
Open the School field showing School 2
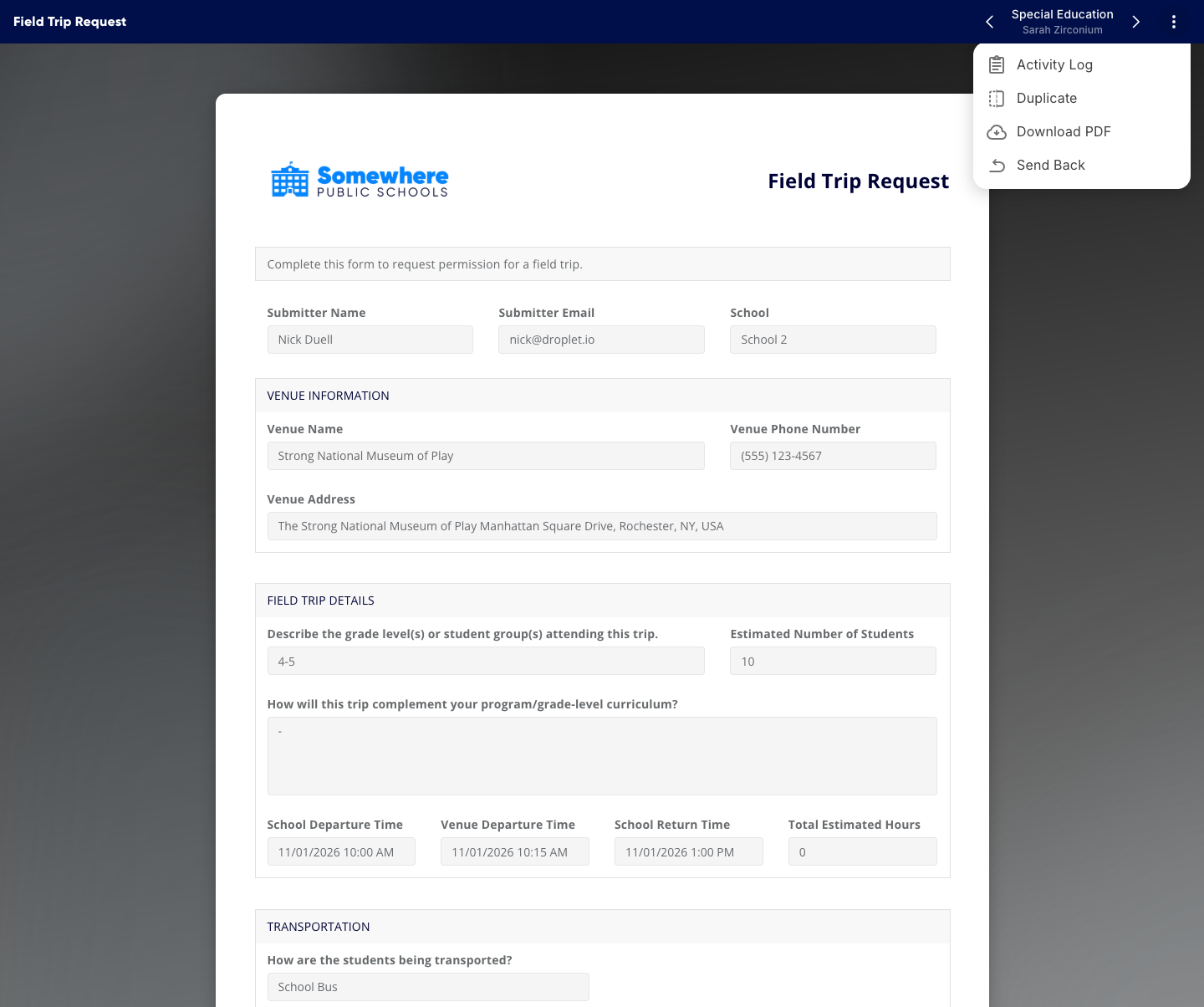tap(833, 340)
